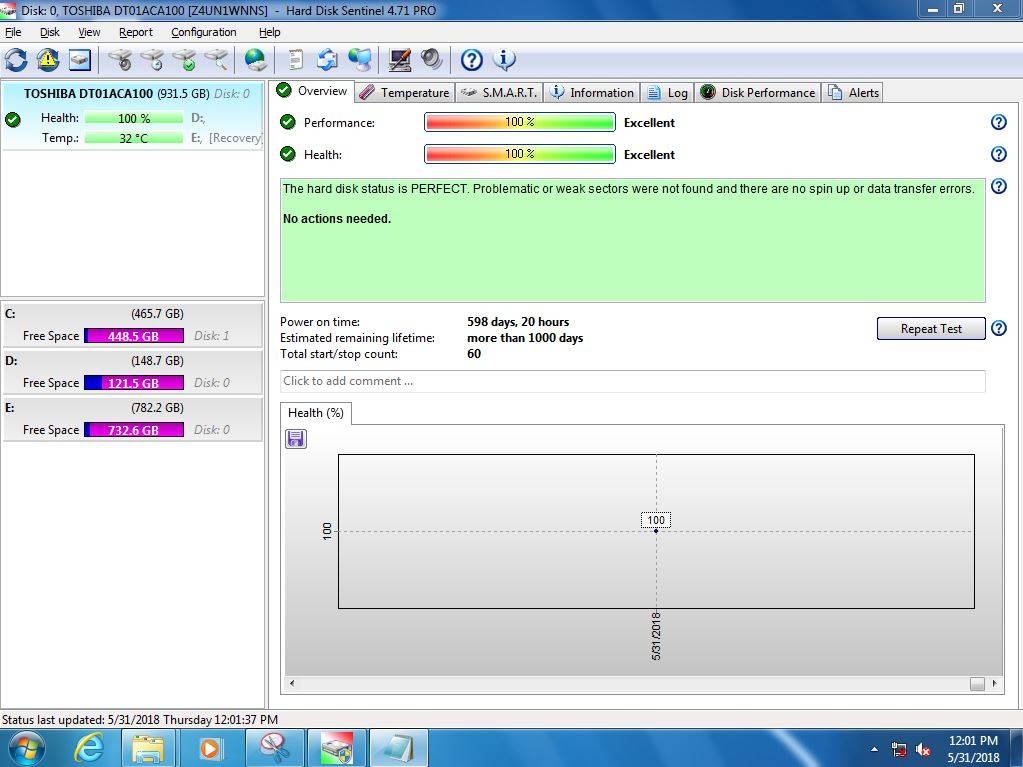Open the Windows Start menu
This screenshot has width=1023, height=767.
coord(26,747)
